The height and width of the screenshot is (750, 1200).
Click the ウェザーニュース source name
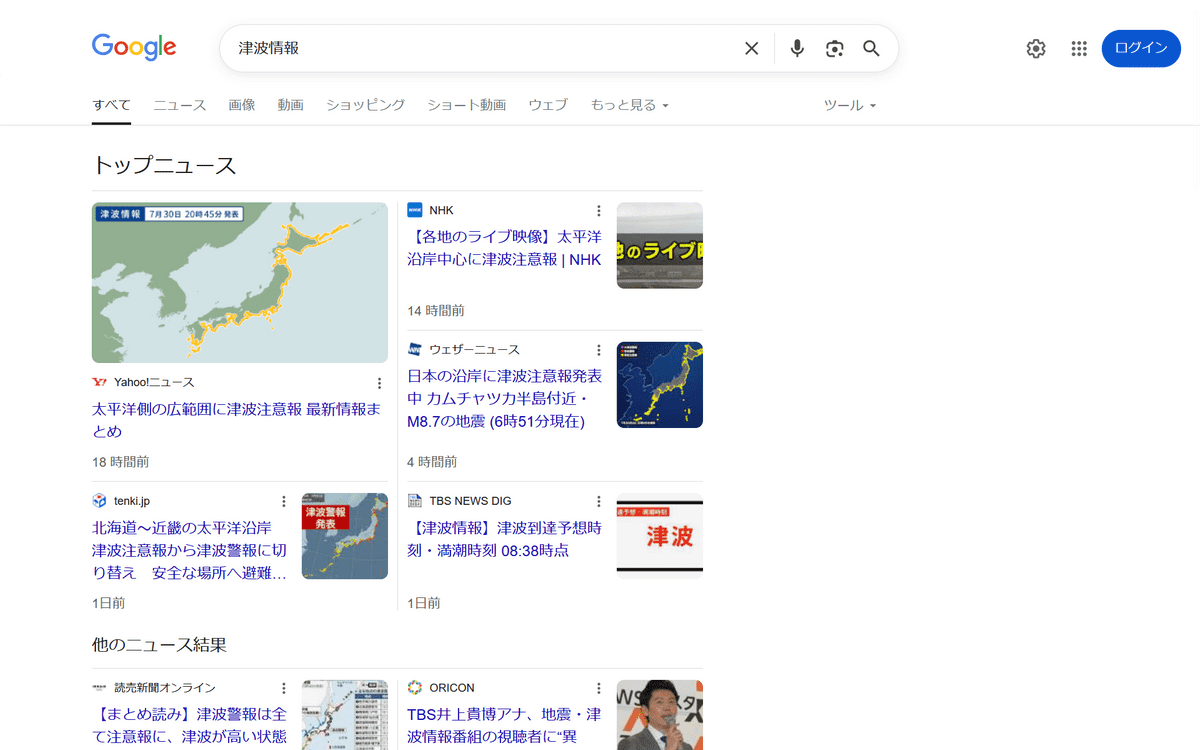(474, 350)
